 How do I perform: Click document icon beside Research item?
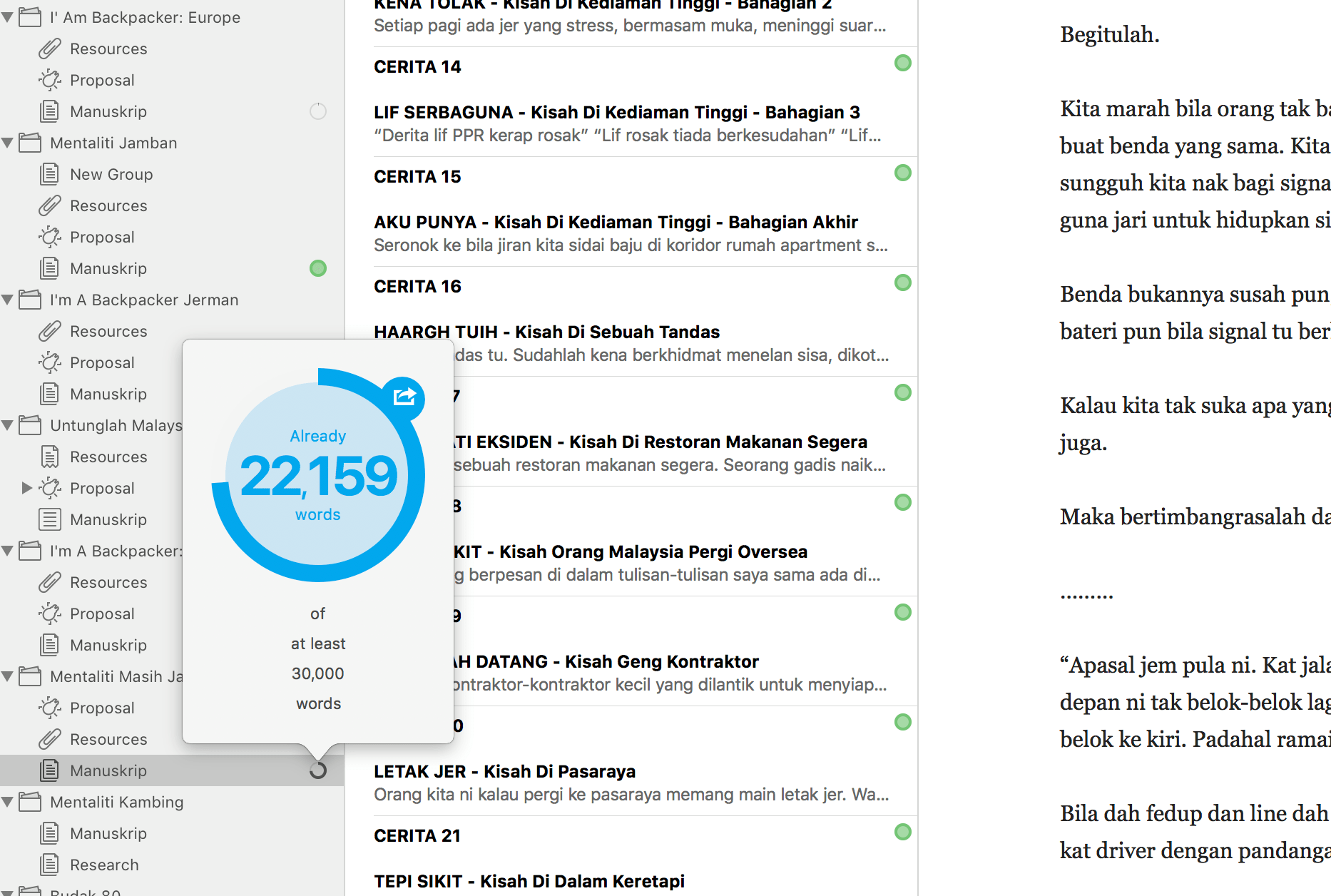[49, 865]
